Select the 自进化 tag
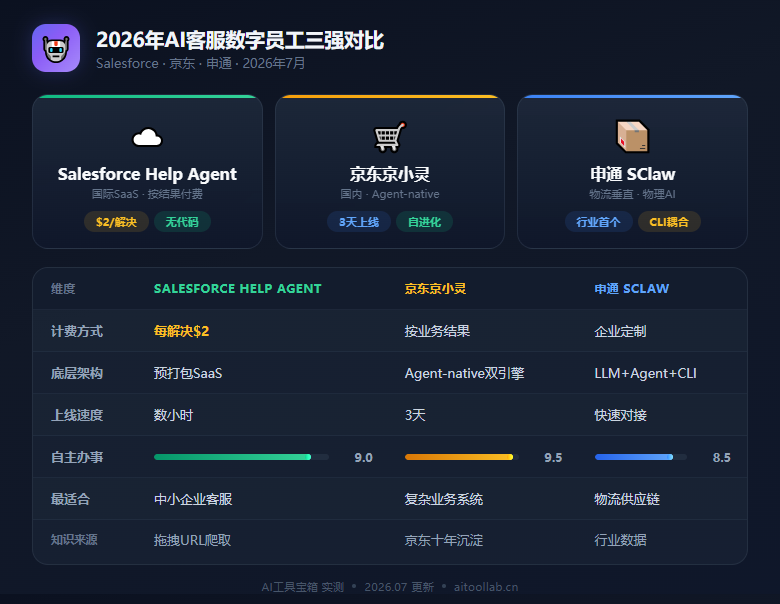Screen dimensions: 780x604 coord(424,222)
